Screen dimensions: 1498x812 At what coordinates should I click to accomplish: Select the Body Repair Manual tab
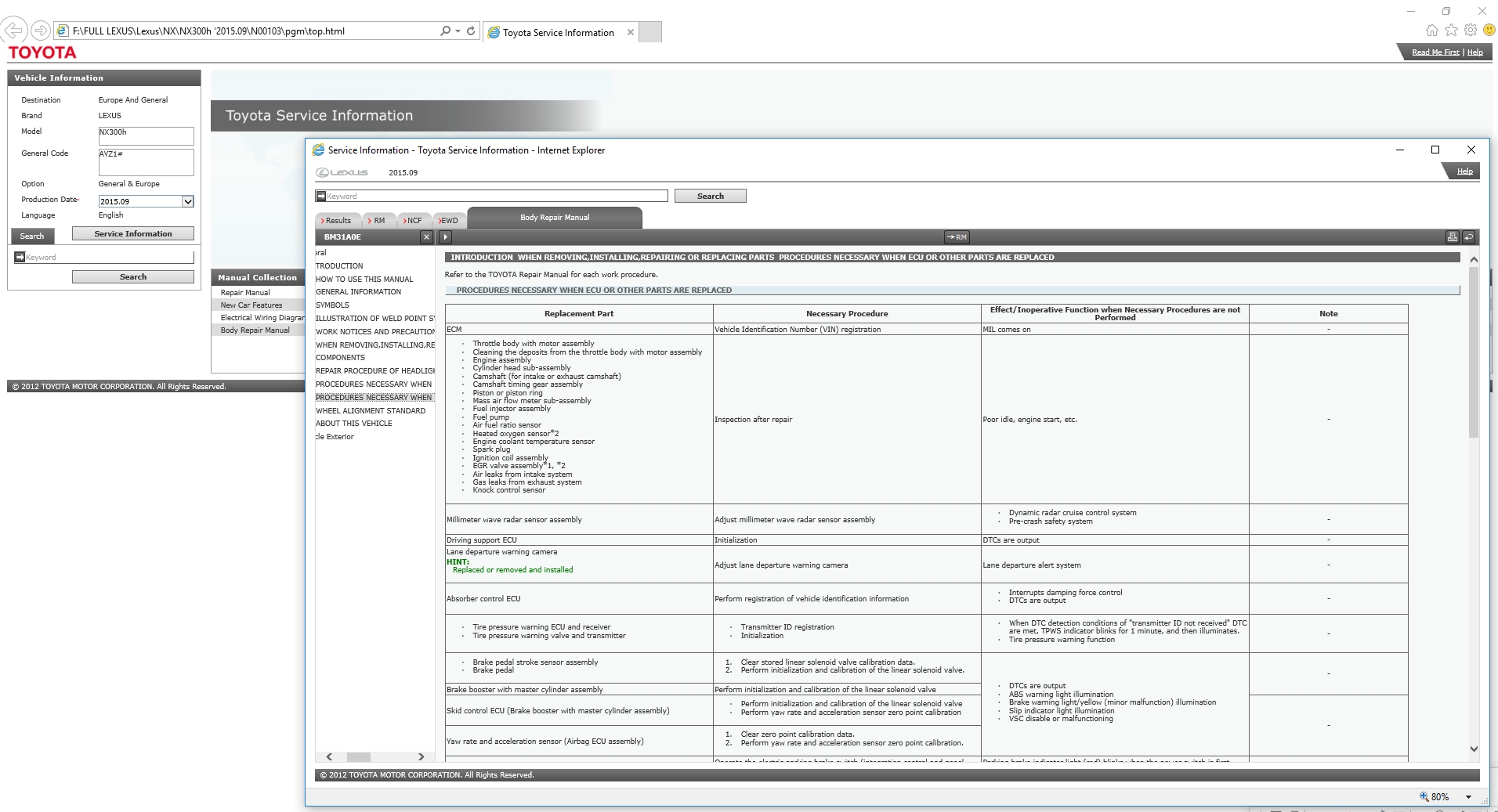tap(555, 218)
